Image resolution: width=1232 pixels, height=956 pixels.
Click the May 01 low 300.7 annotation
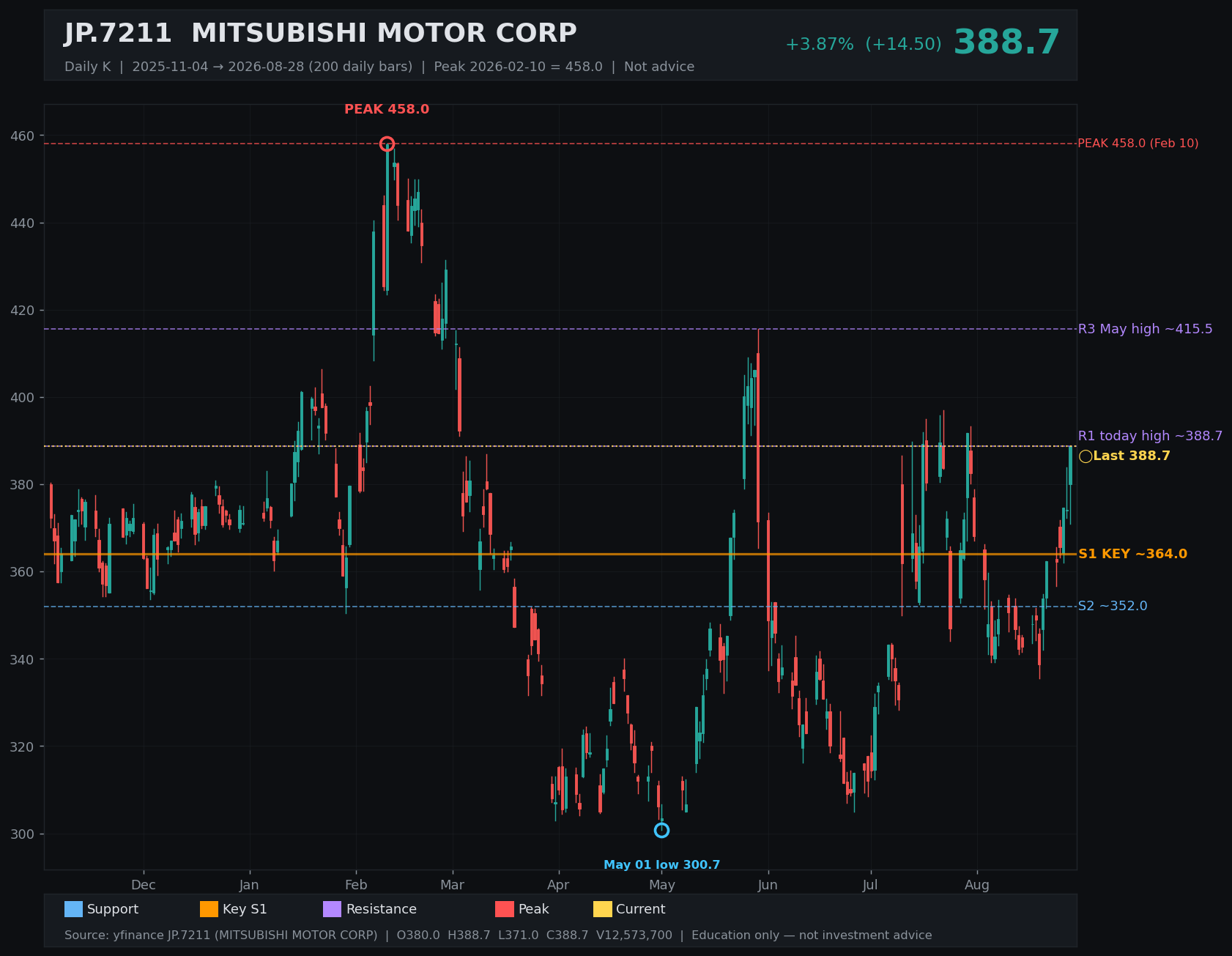click(661, 865)
